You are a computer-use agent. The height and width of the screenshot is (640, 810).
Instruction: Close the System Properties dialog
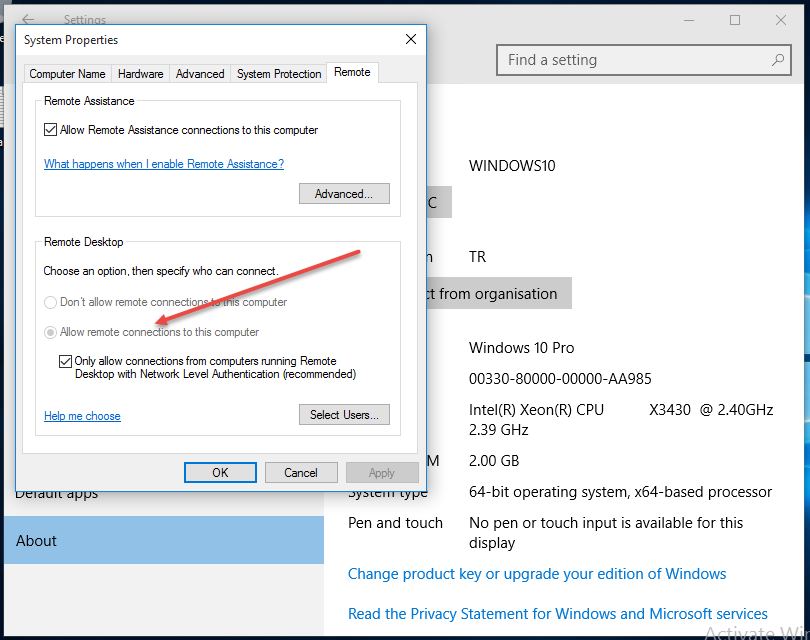point(410,40)
